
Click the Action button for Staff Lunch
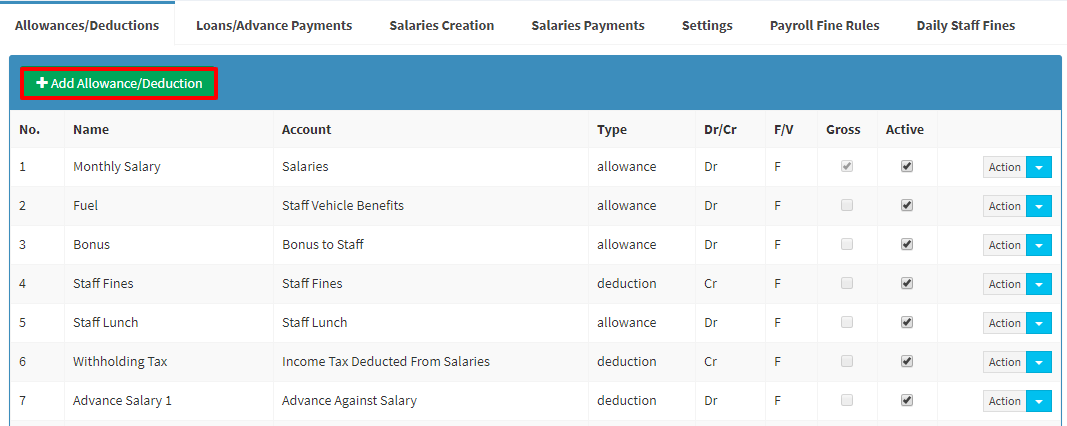coord(1004,323)
